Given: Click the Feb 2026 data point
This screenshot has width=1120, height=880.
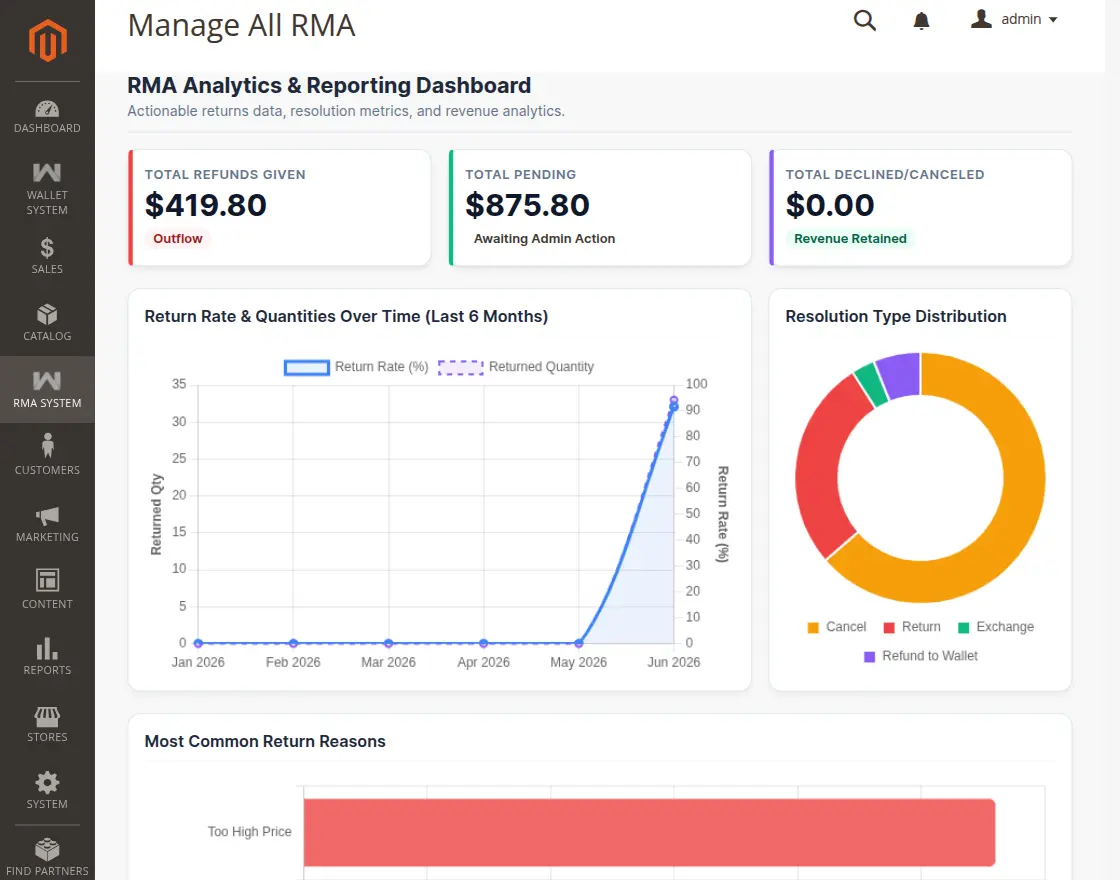Looking at the screenshot, I should coord(293,644).
